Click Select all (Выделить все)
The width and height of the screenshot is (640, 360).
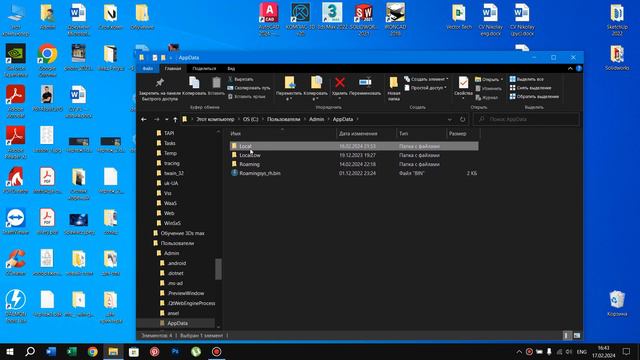pyautogui.click(x=527, y=79)
